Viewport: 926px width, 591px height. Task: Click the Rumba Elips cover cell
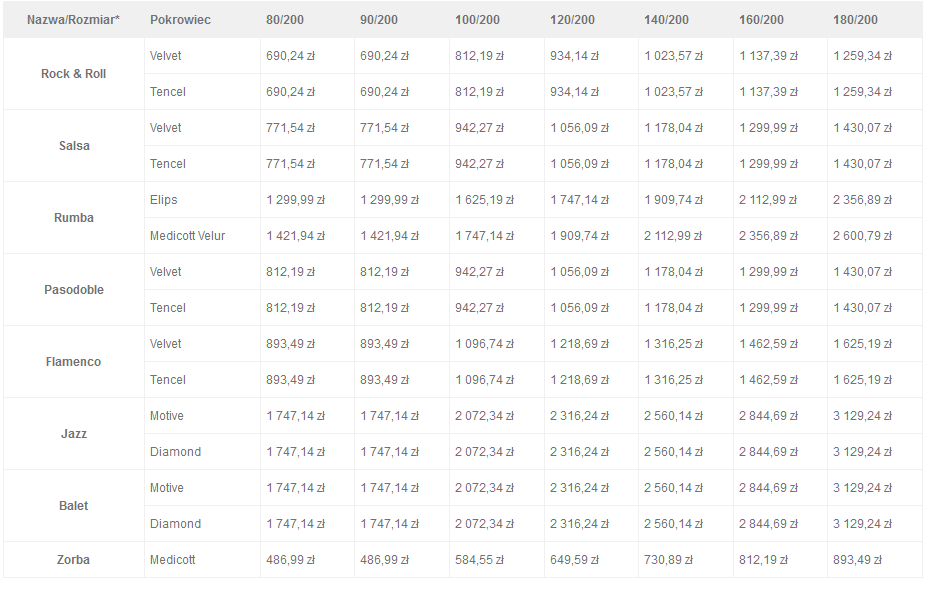[x=164, y=200]
